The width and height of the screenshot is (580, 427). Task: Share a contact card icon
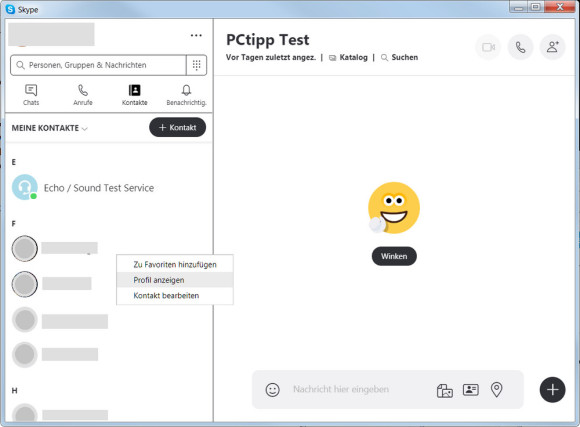pos(471,390)
